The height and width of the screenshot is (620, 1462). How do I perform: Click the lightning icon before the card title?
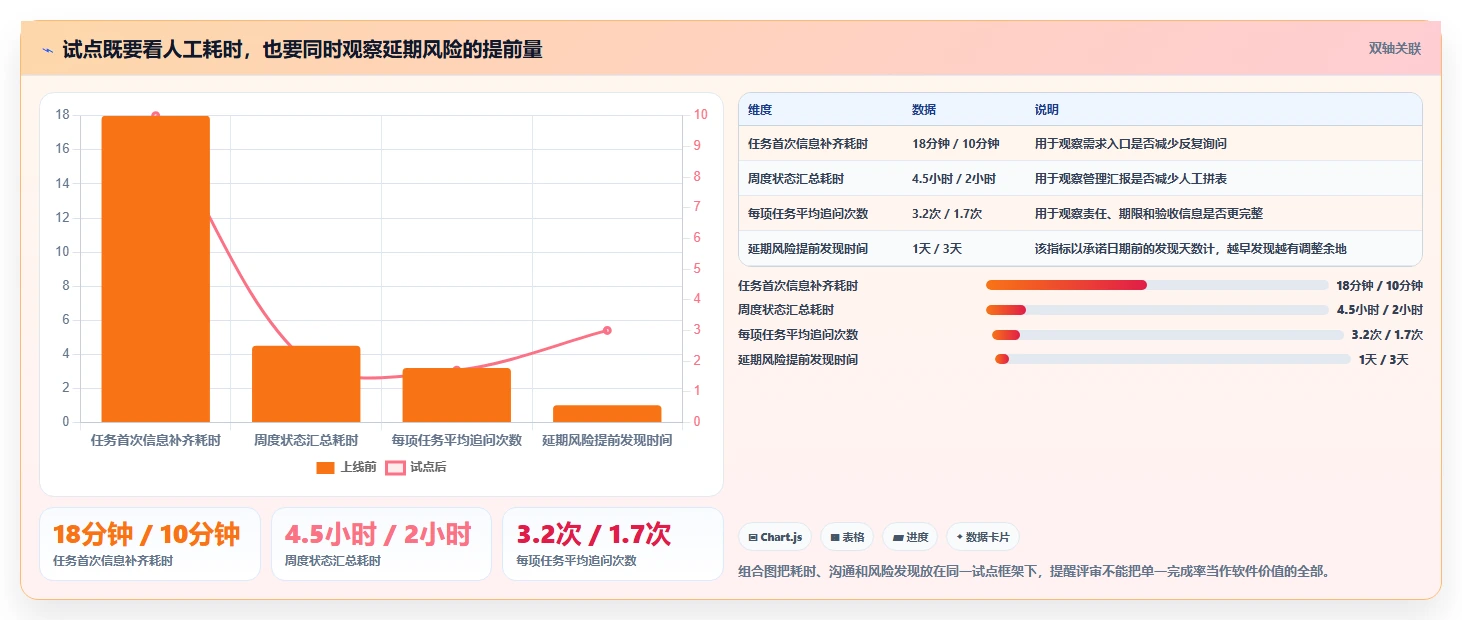[47, 49]
